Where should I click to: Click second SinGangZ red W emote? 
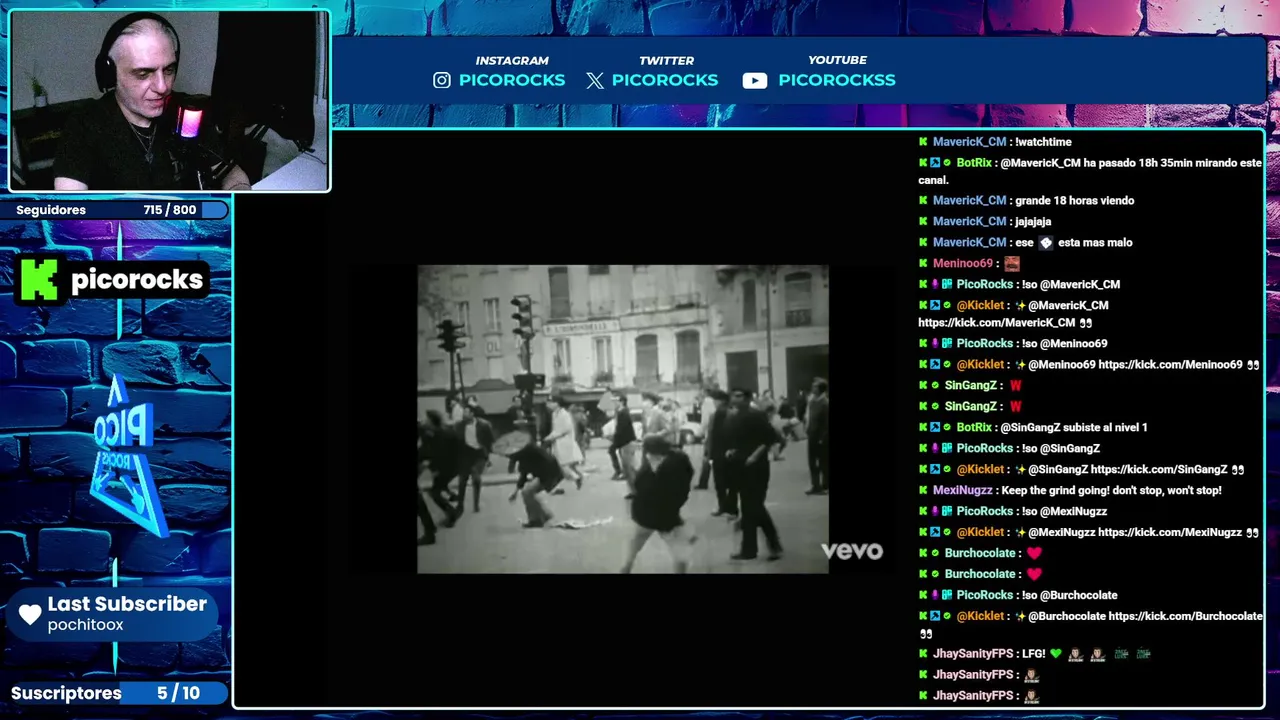1016,407
